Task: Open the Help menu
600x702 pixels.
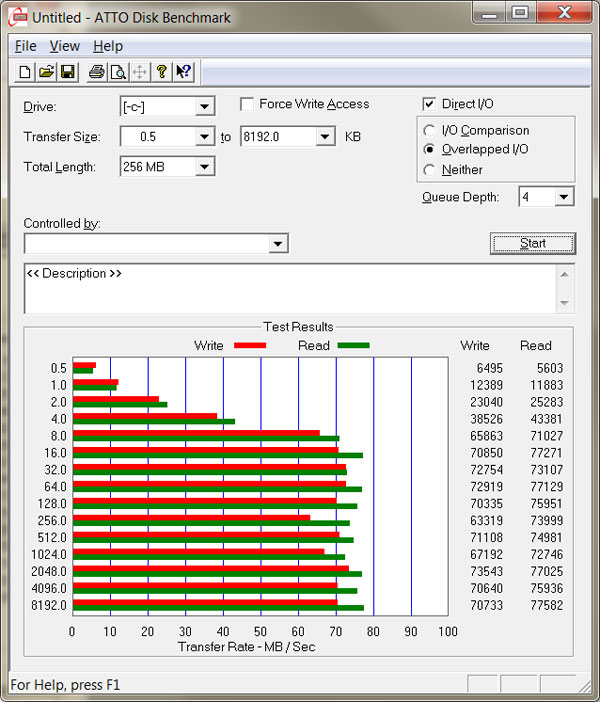Action: pos(108,46)
